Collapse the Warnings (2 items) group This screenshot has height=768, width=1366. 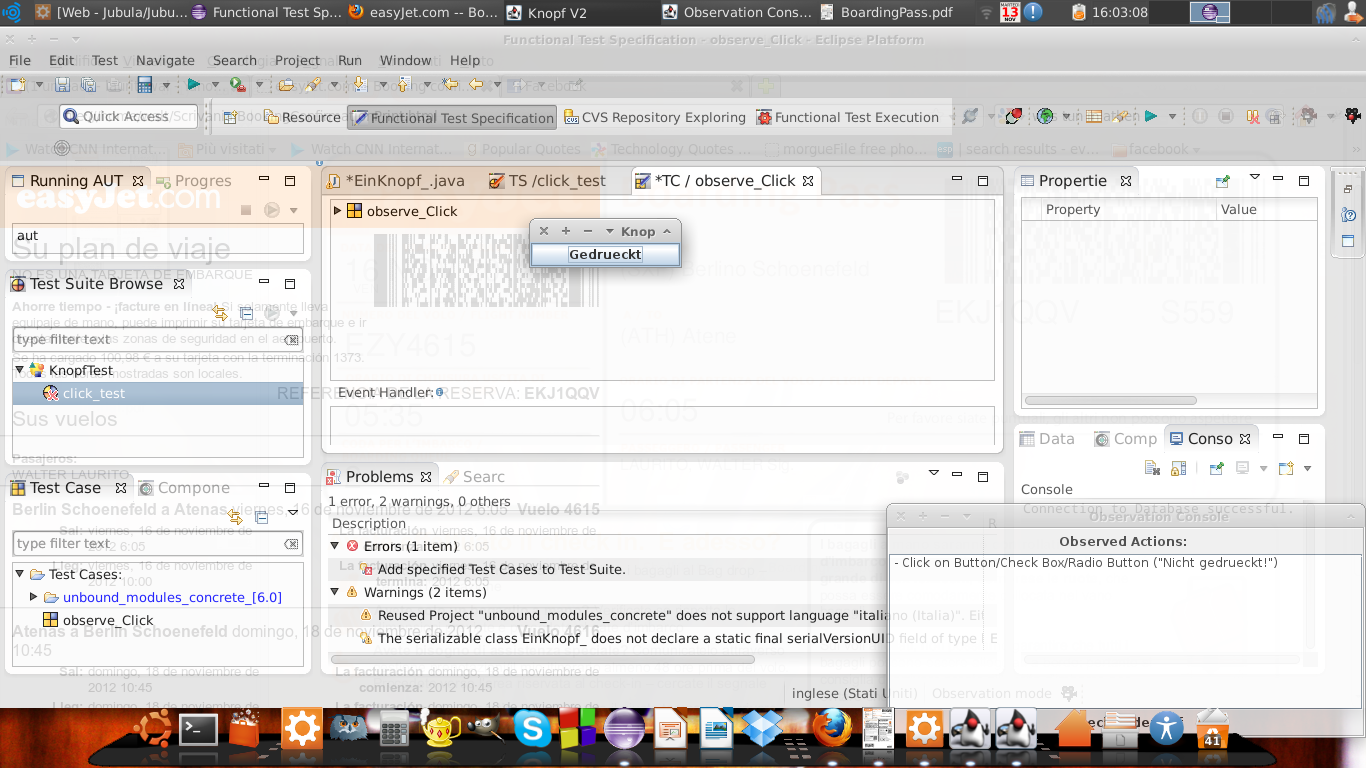tap(335, 592)
